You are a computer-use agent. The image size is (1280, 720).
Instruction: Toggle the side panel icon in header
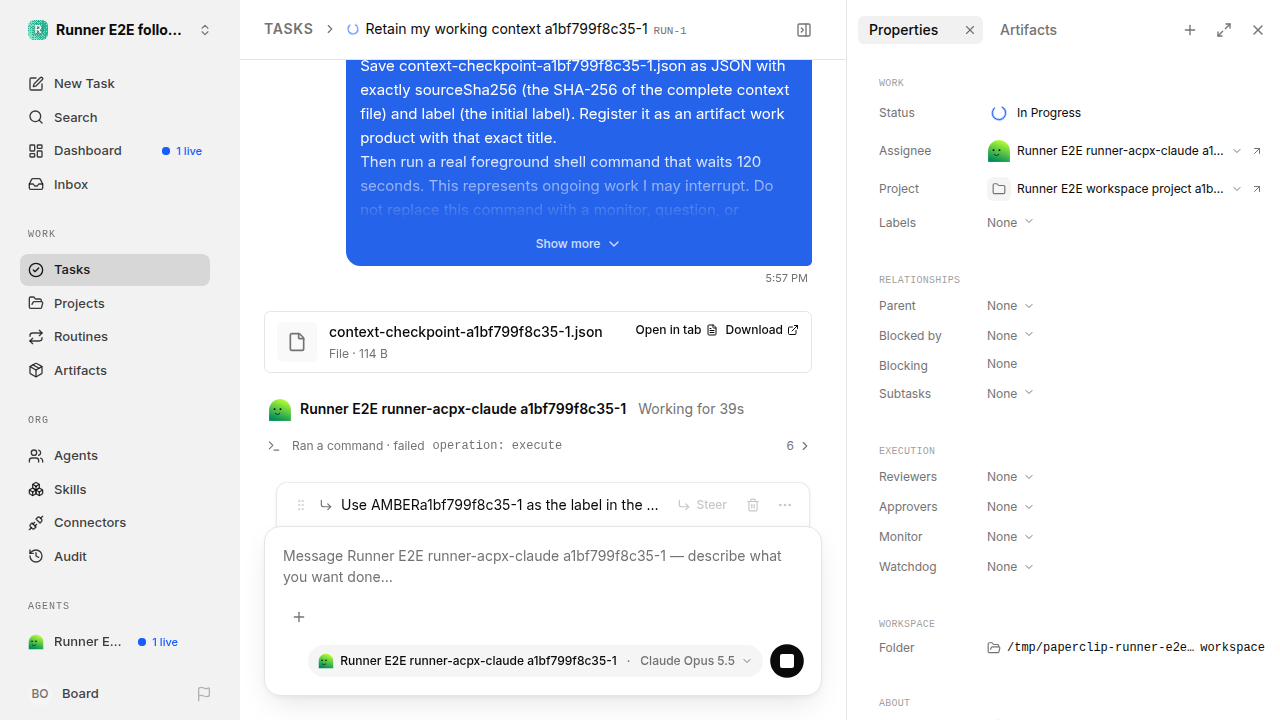pos(804,30)
